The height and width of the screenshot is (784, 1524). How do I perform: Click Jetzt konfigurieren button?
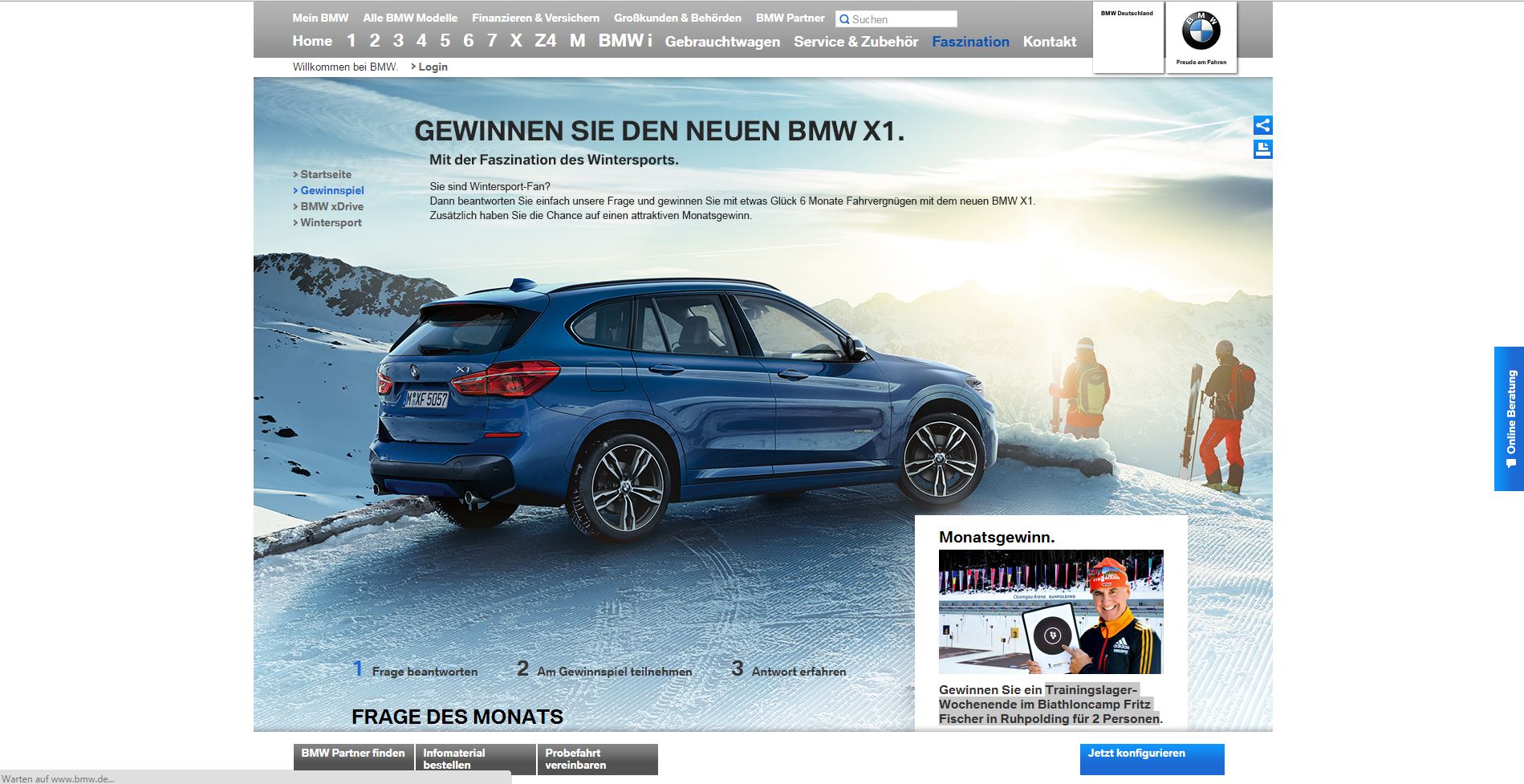point(1152,759)
